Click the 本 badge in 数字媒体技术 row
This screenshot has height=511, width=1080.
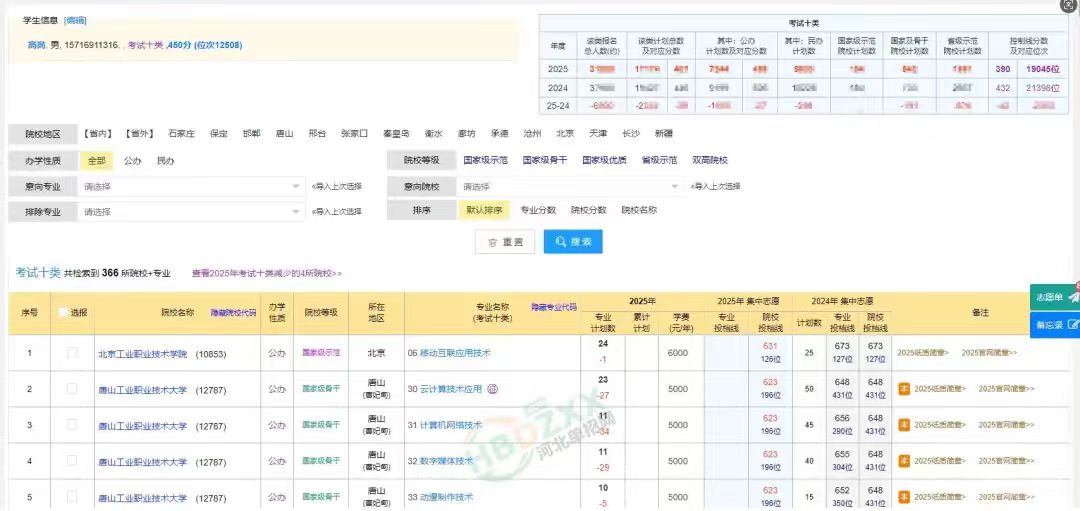pos(904,461)
